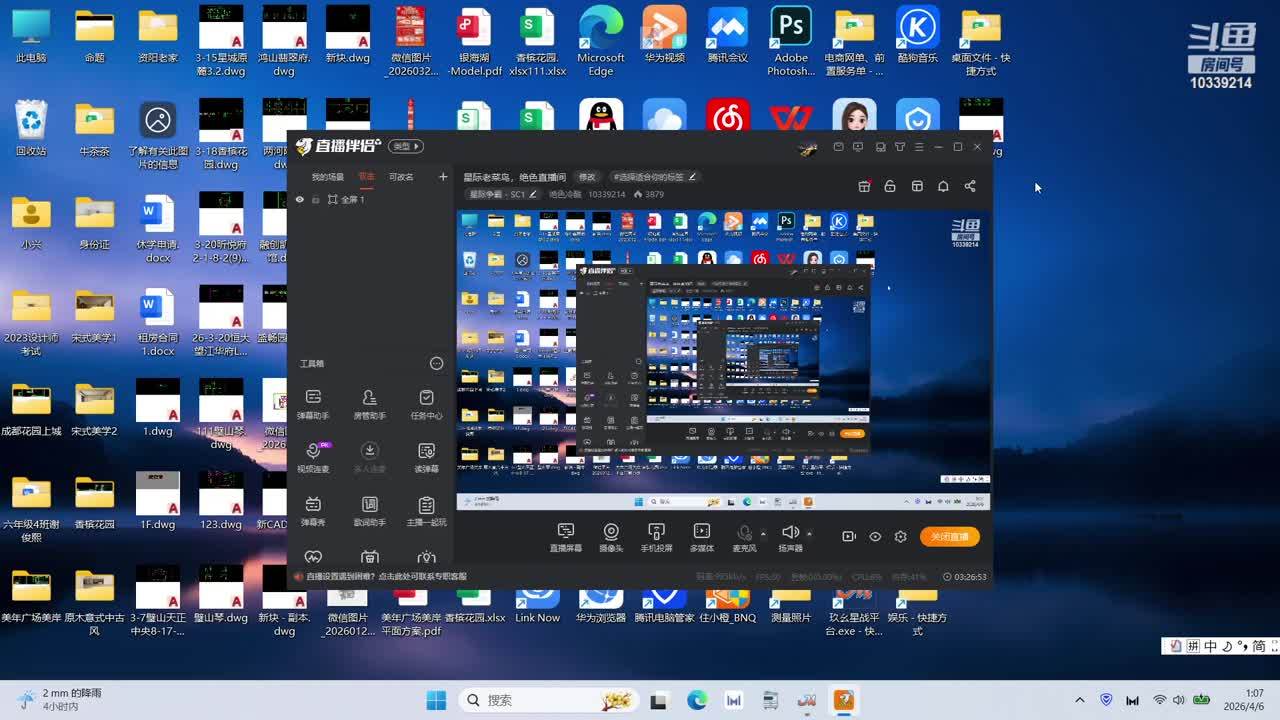Add a 摄像头 camera source
This screenshot has width=1280, height=720.
pyautogui.click(x=611, y=536)
